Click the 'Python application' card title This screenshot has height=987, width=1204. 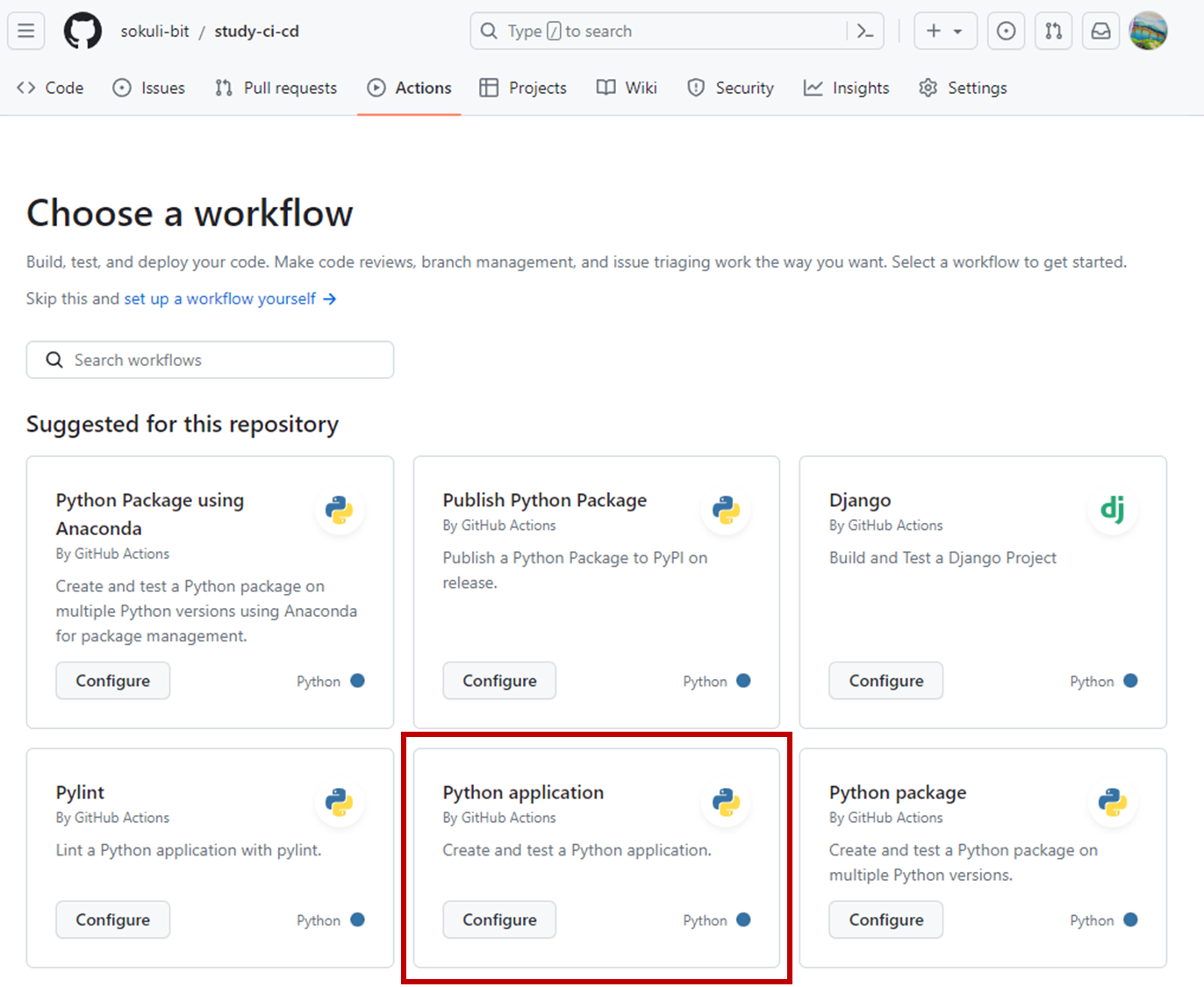pos(523,792)
